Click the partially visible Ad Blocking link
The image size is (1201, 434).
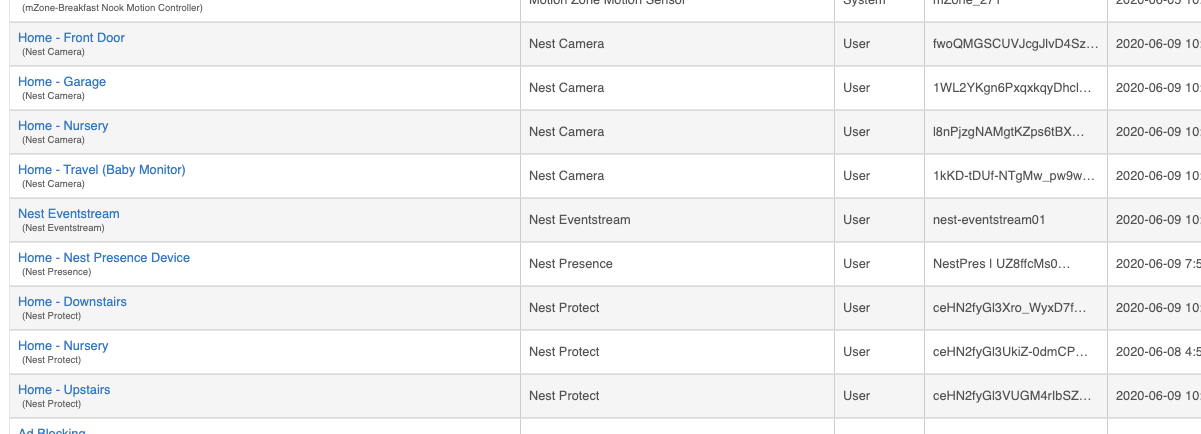point(51,431)
